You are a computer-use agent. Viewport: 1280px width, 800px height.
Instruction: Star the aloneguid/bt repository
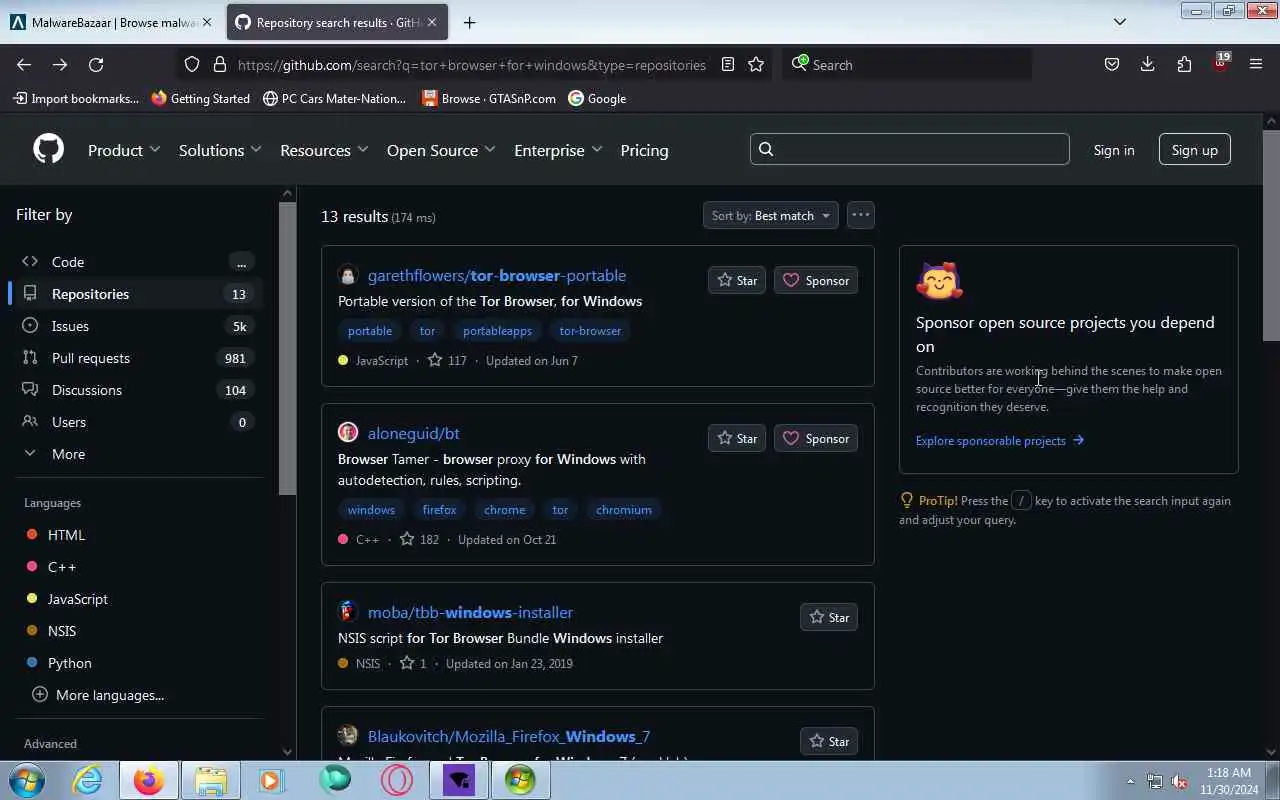[x=737, y=438]
